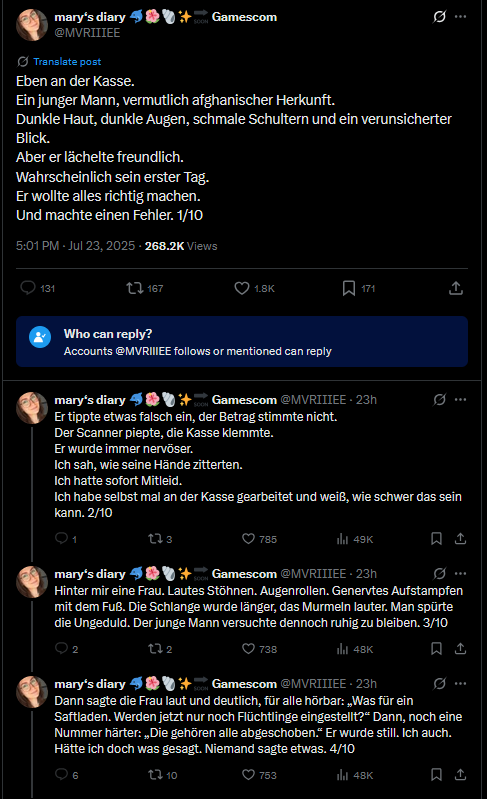Click the Who can reply info banner
This screenshot has height=799, width=487.
pyautogui.click(x=242, y=341)
